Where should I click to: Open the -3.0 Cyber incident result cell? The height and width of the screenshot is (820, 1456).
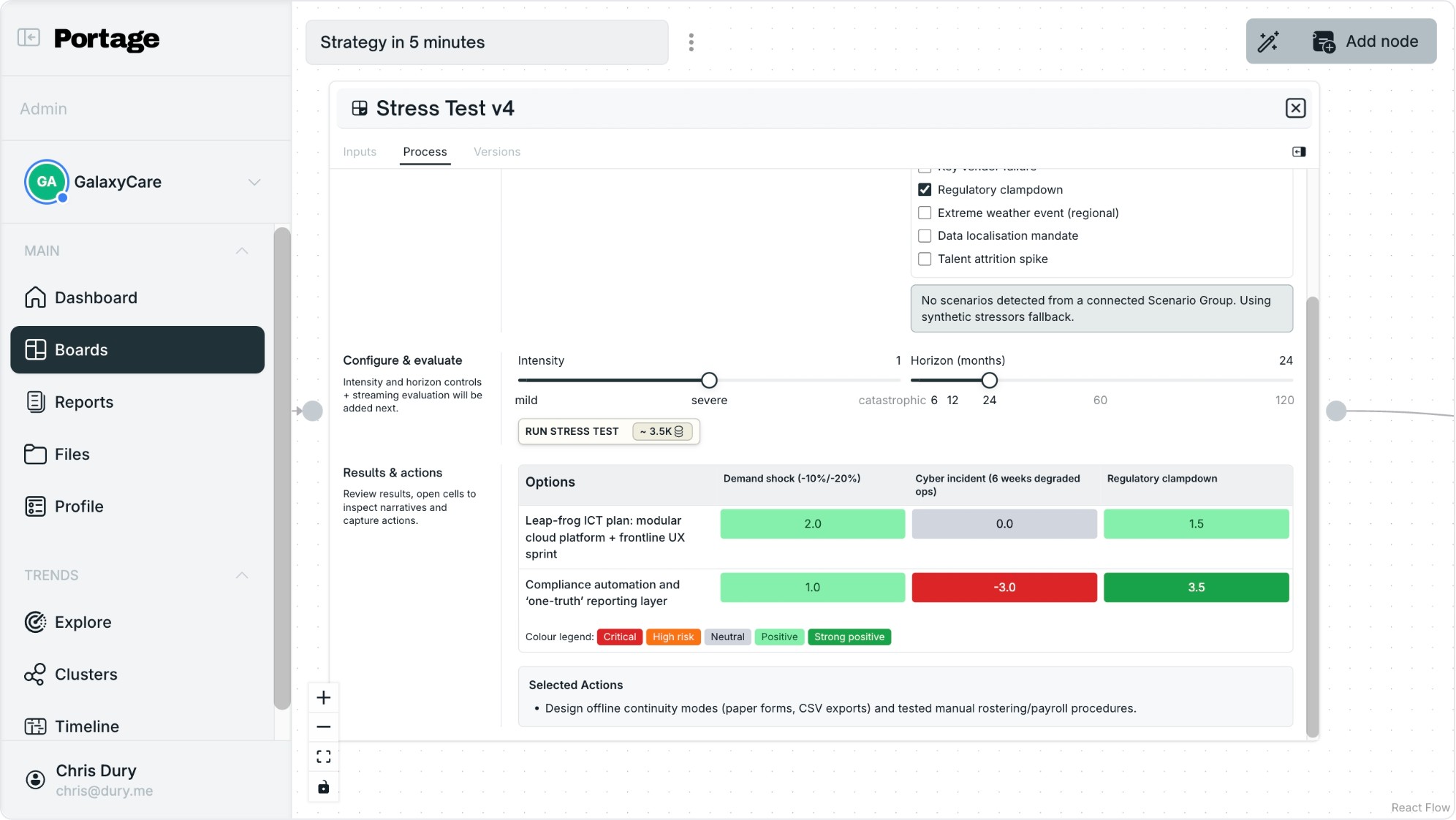[x=1004, y=588]
